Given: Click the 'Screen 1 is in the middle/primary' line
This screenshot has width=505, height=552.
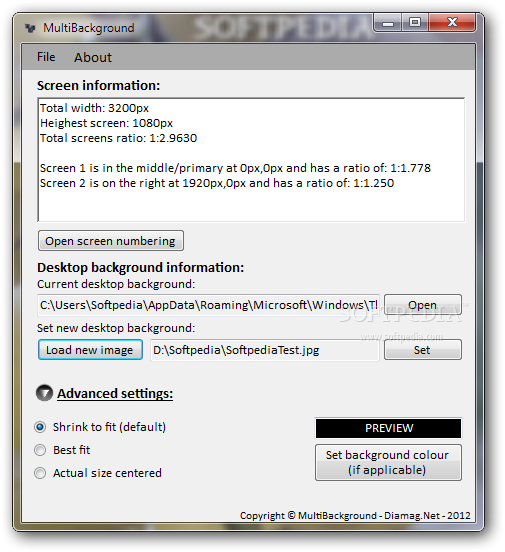Looking at the screenshot, I should tap(235, 168).
